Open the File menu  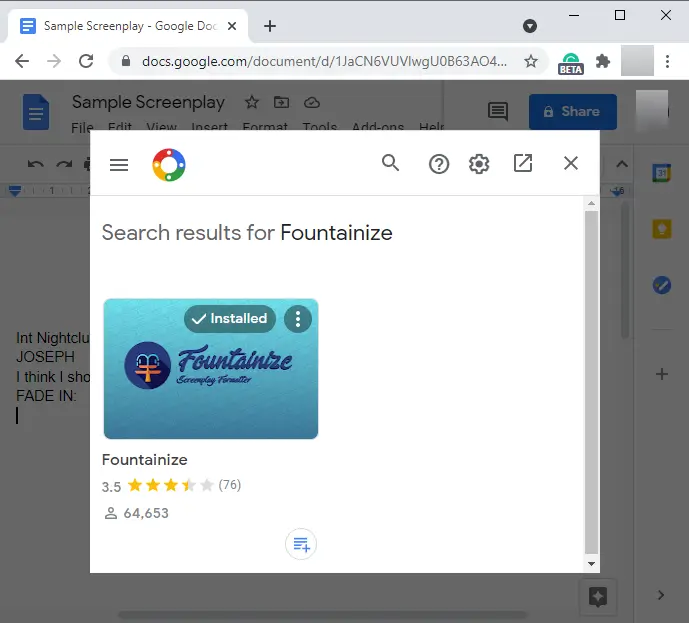82,127
